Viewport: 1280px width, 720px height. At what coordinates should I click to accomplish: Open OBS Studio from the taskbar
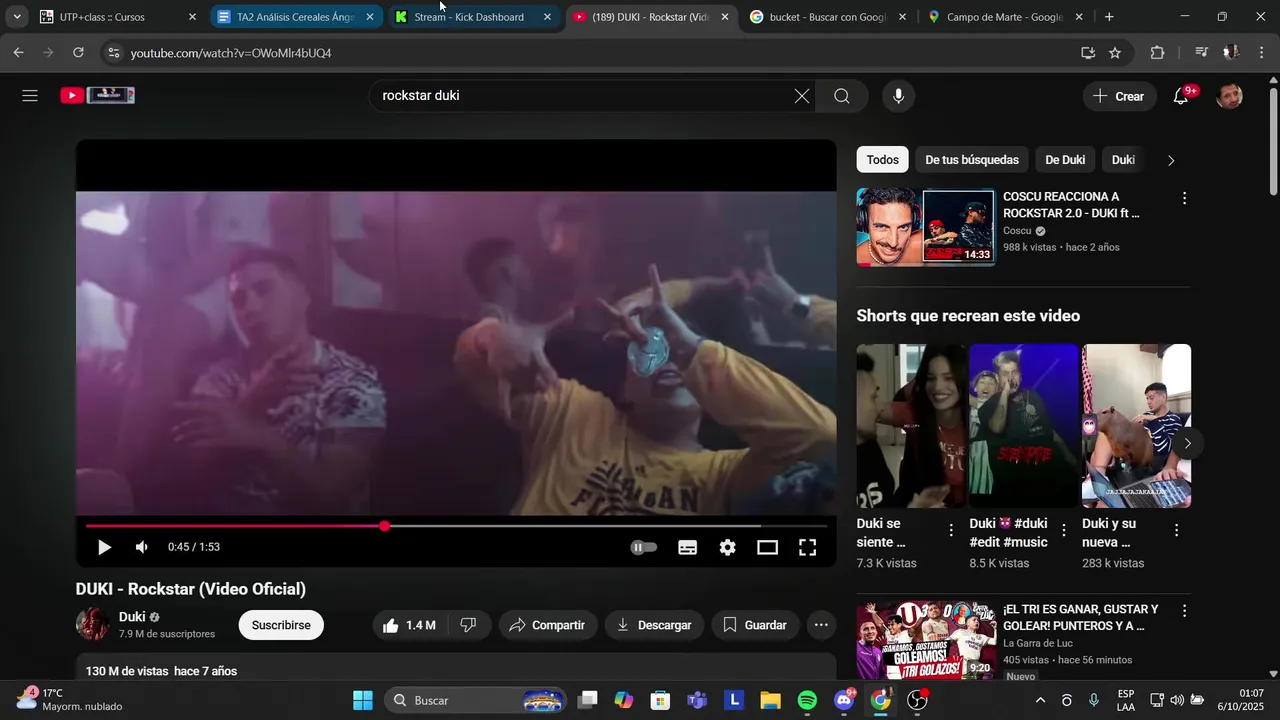point(917,700)
